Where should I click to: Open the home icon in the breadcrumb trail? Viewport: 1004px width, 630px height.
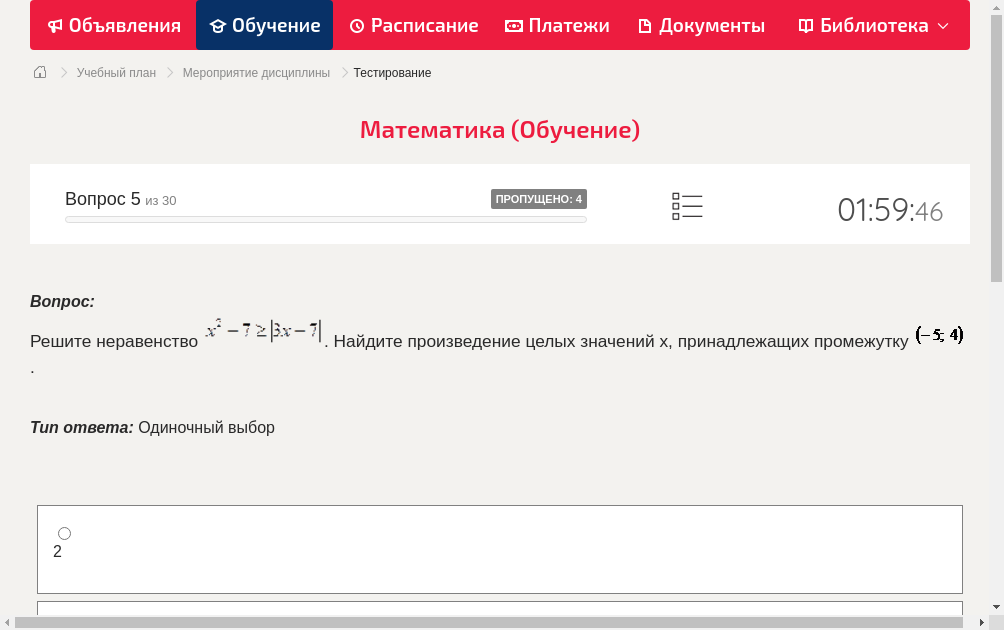tap(39, 72)
